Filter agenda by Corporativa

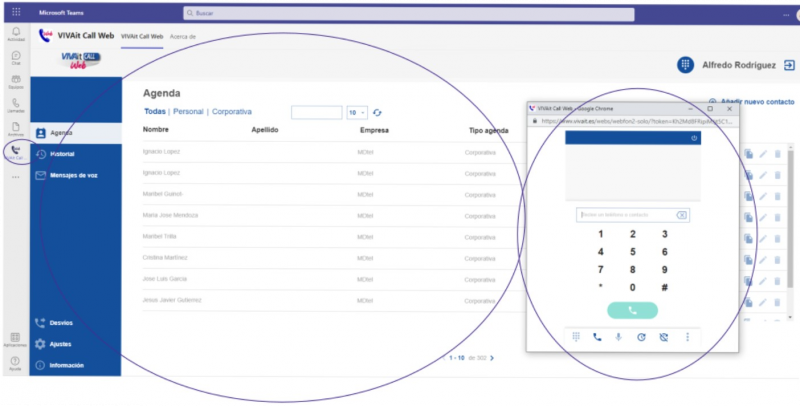click(232, 112)
